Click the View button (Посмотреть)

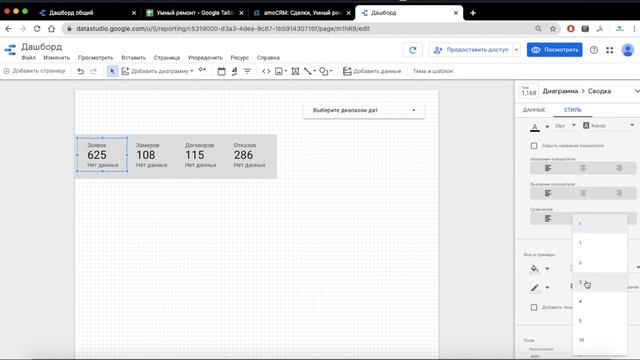pyautogui.click(x=554, y=50)
